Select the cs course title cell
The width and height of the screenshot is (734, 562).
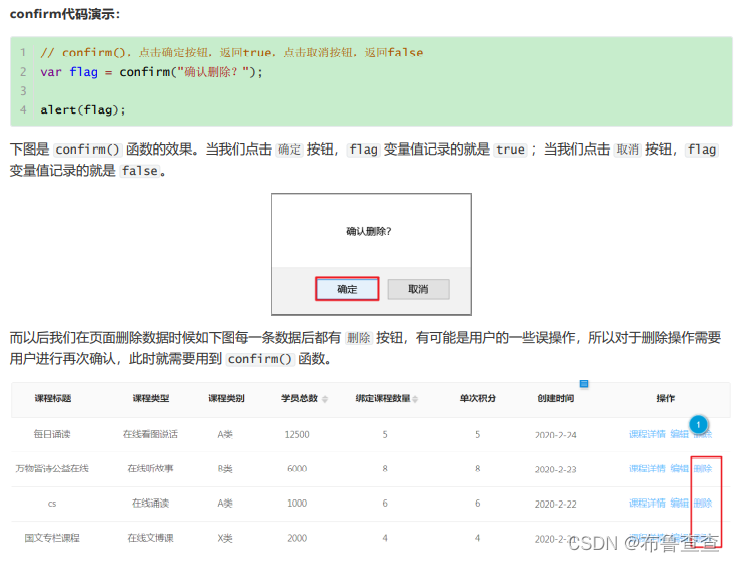tap(52, 504)
